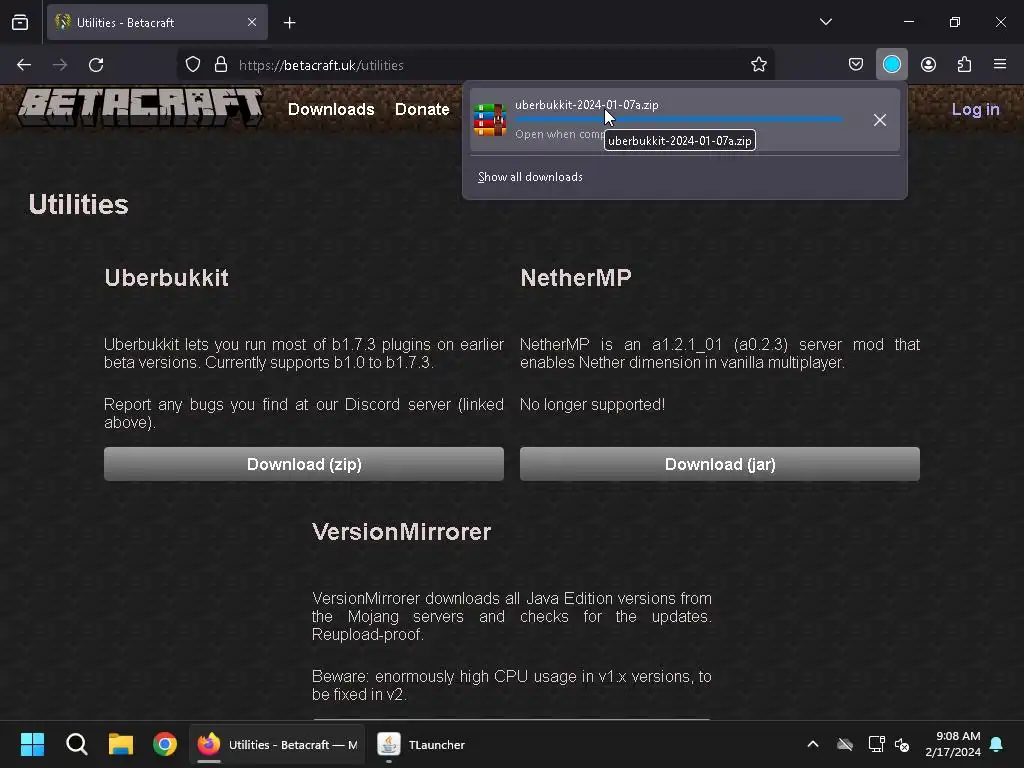Click the Betacraft logo

pyautogui.click(x=140, y=107)
